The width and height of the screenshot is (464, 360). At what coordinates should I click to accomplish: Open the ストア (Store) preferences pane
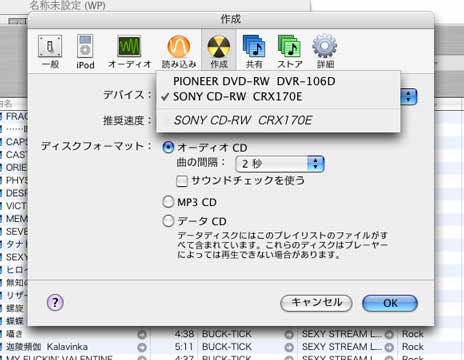290,52
